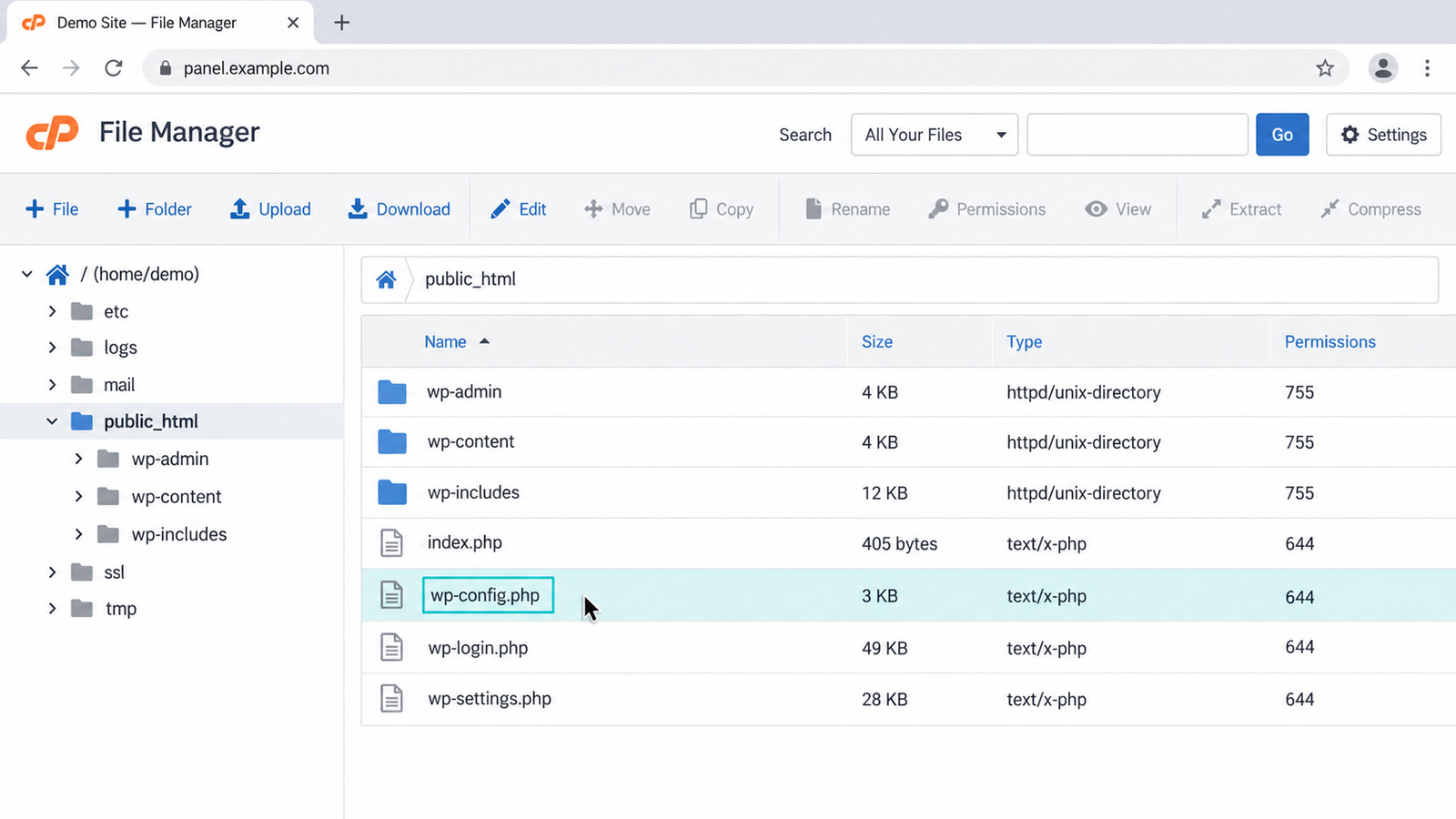Click the Copy toolbar button
The image size is (1456, 819).
(721, 209)
